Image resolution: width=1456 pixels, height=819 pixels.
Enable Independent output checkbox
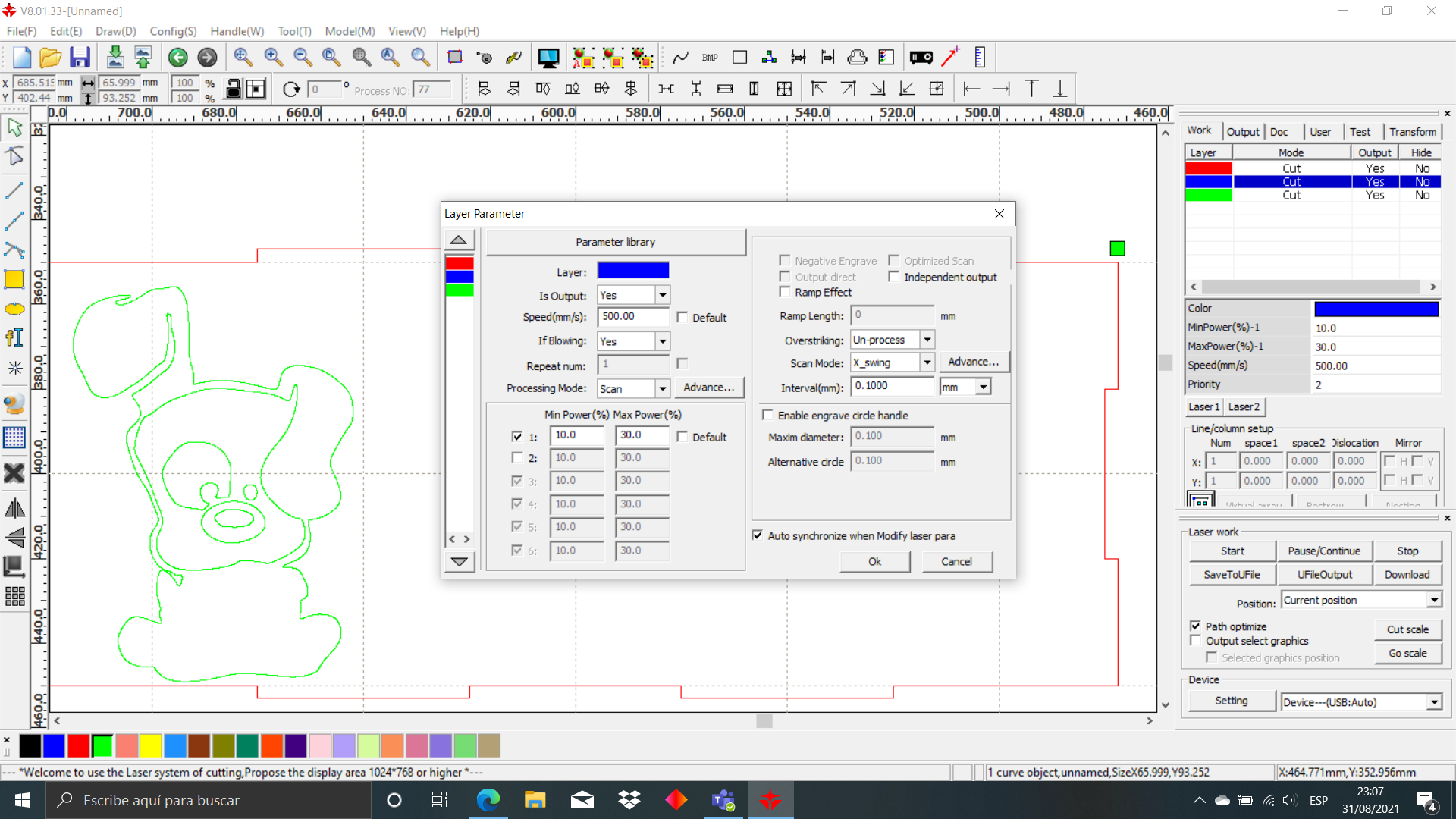tap(894, 277)
